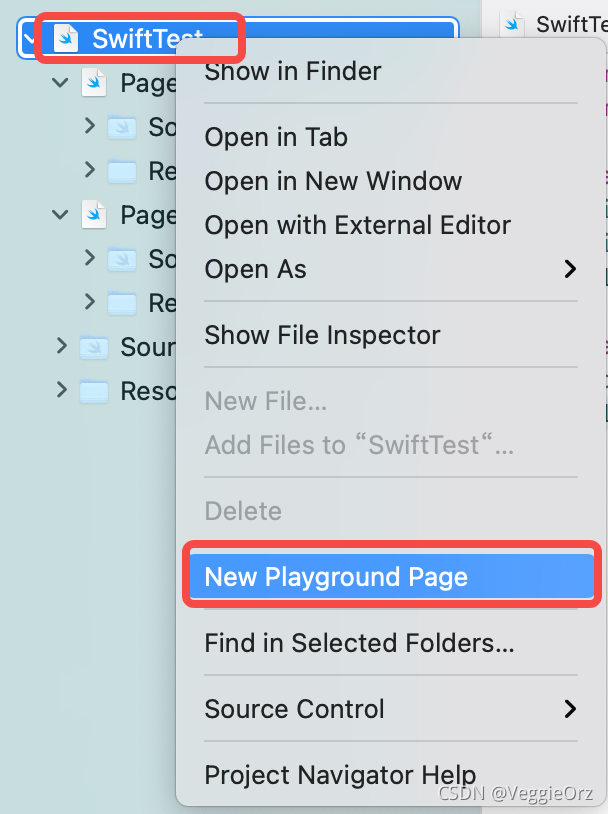Expand the Re folder under the second Page
608x814 pixels.
click(x=90, y=301)
